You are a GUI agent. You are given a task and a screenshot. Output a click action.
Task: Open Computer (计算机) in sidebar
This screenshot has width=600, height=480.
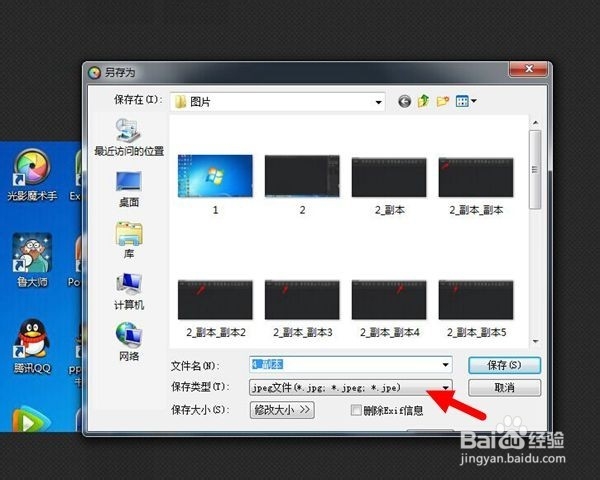click(129, 292)
